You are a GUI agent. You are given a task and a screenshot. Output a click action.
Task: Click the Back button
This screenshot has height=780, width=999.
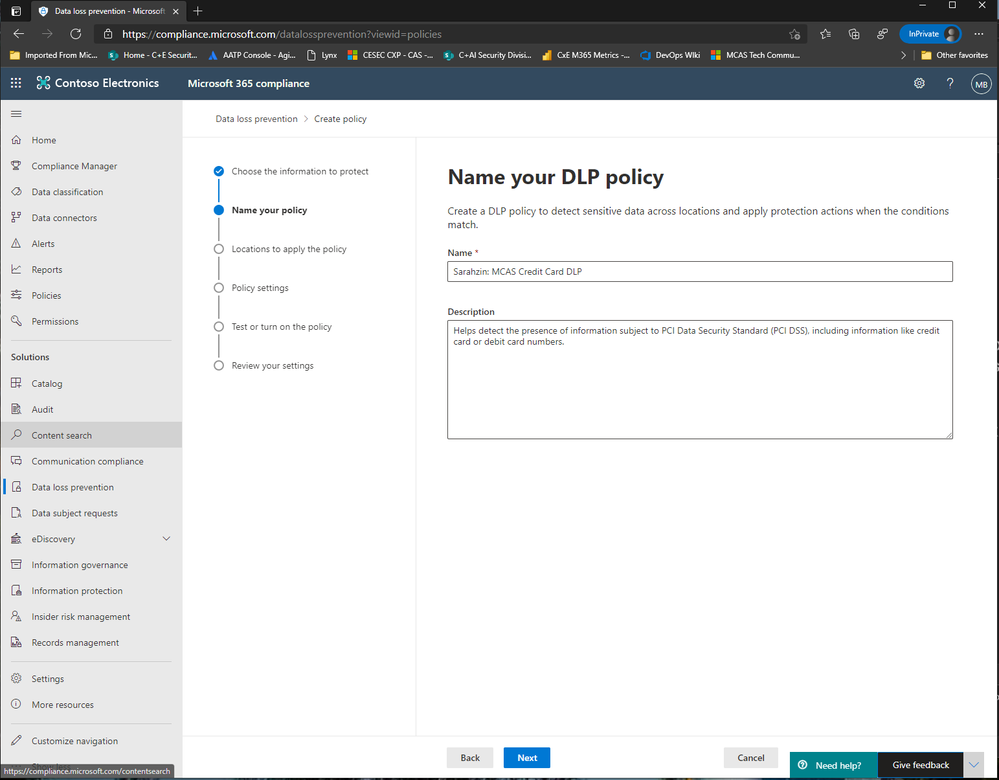pyautogui.click(x=470, y=758)
